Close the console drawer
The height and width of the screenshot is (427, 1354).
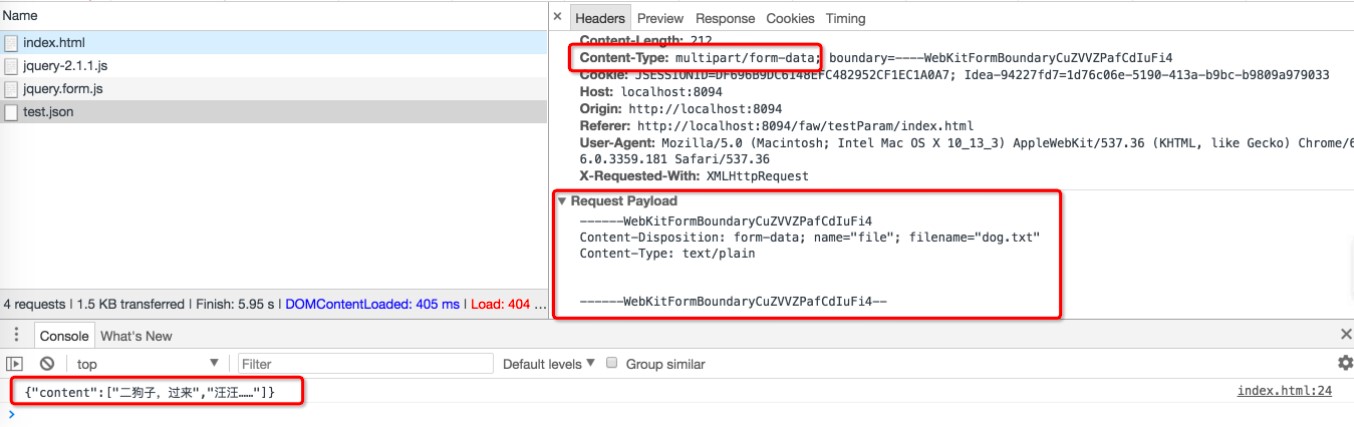tap(1345, 334)
